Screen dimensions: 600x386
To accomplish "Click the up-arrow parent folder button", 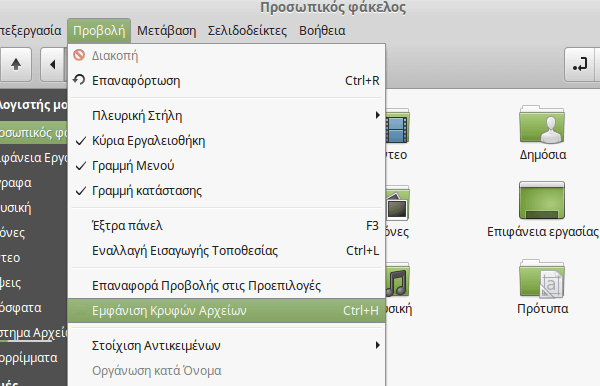I will pos(16,64).
